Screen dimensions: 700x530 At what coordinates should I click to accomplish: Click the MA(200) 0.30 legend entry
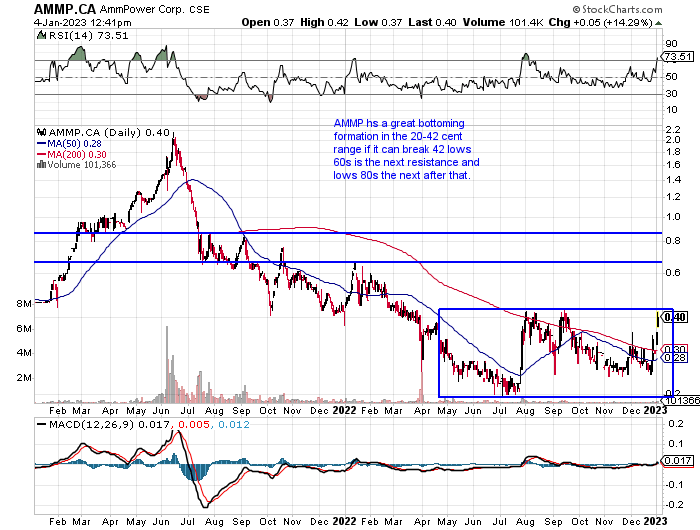coord(71,154)
